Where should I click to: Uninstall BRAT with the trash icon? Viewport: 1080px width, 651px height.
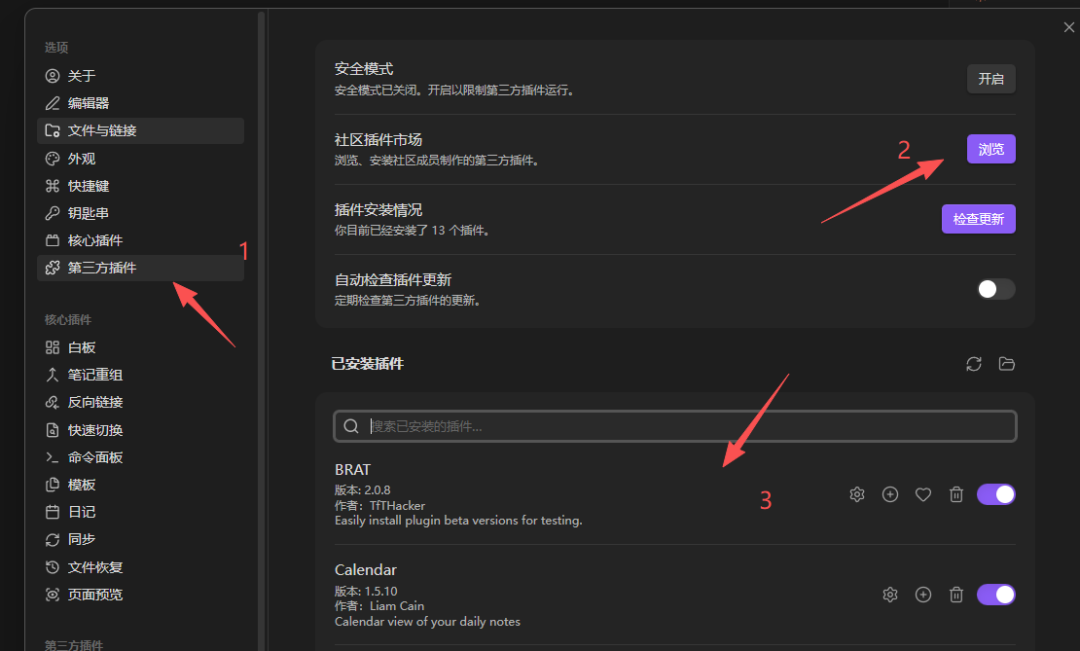tap(956, 495)
